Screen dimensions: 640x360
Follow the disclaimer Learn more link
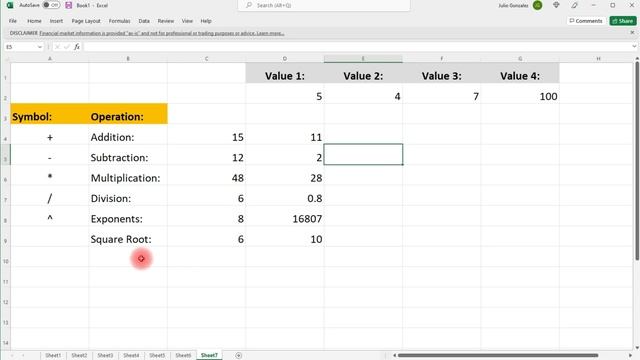270,33
